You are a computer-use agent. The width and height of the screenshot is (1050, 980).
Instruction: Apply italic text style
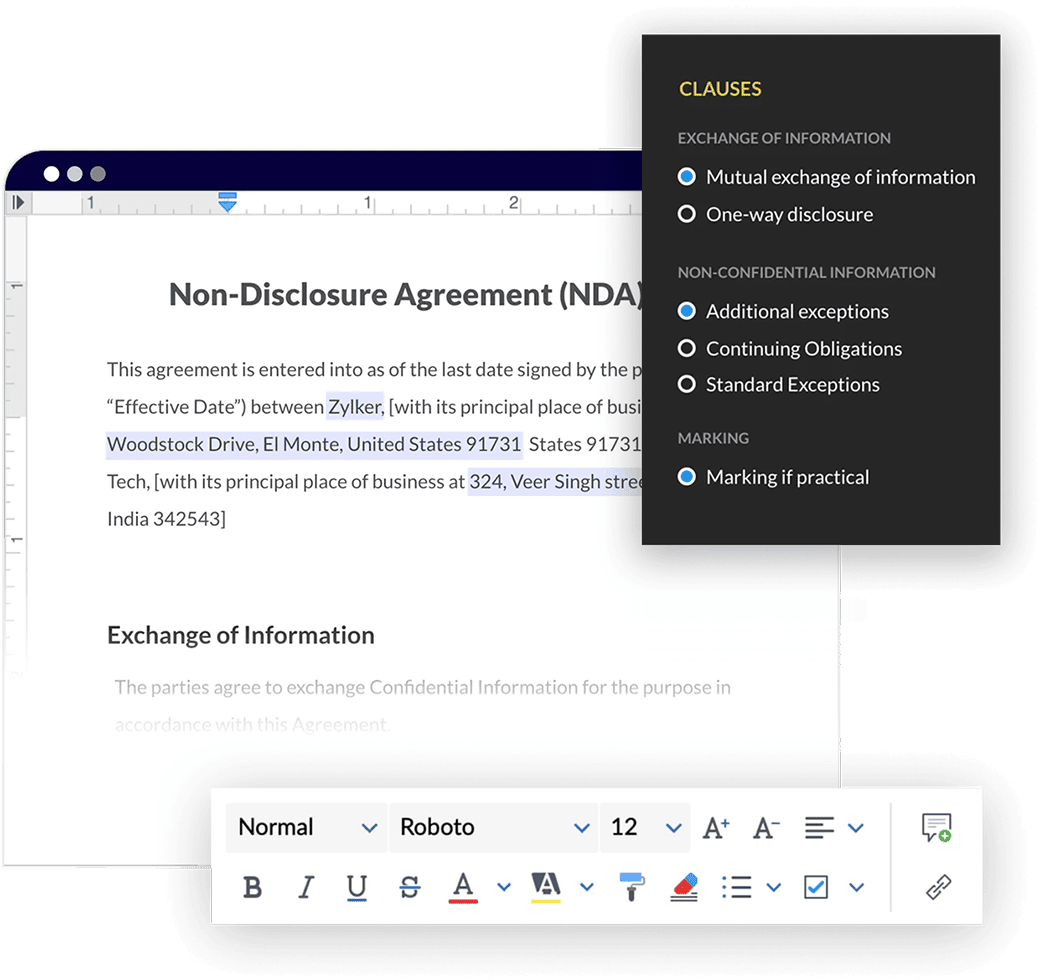click(x=306, y=887)
